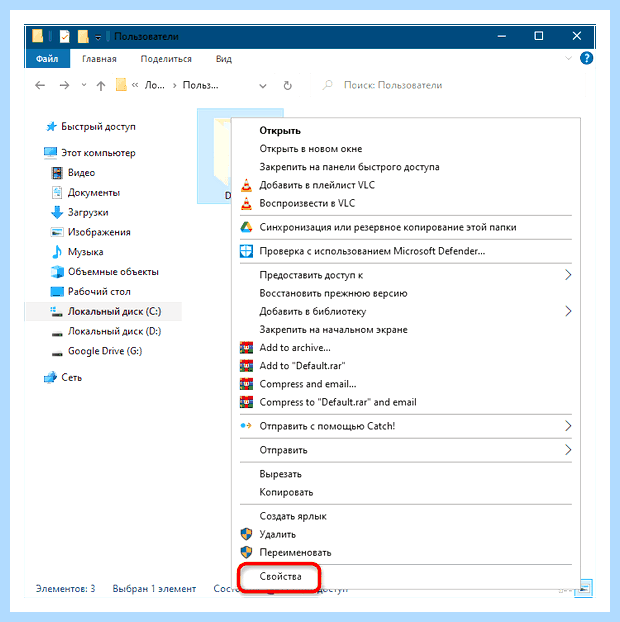Choose Открыть in the context menu
Image resolution: width=620 pixels, height=622 pixels.
406,131
